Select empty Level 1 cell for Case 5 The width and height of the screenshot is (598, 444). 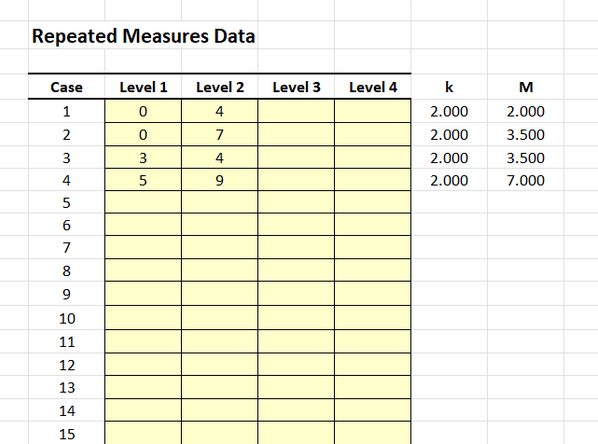[x=143, y=202]
